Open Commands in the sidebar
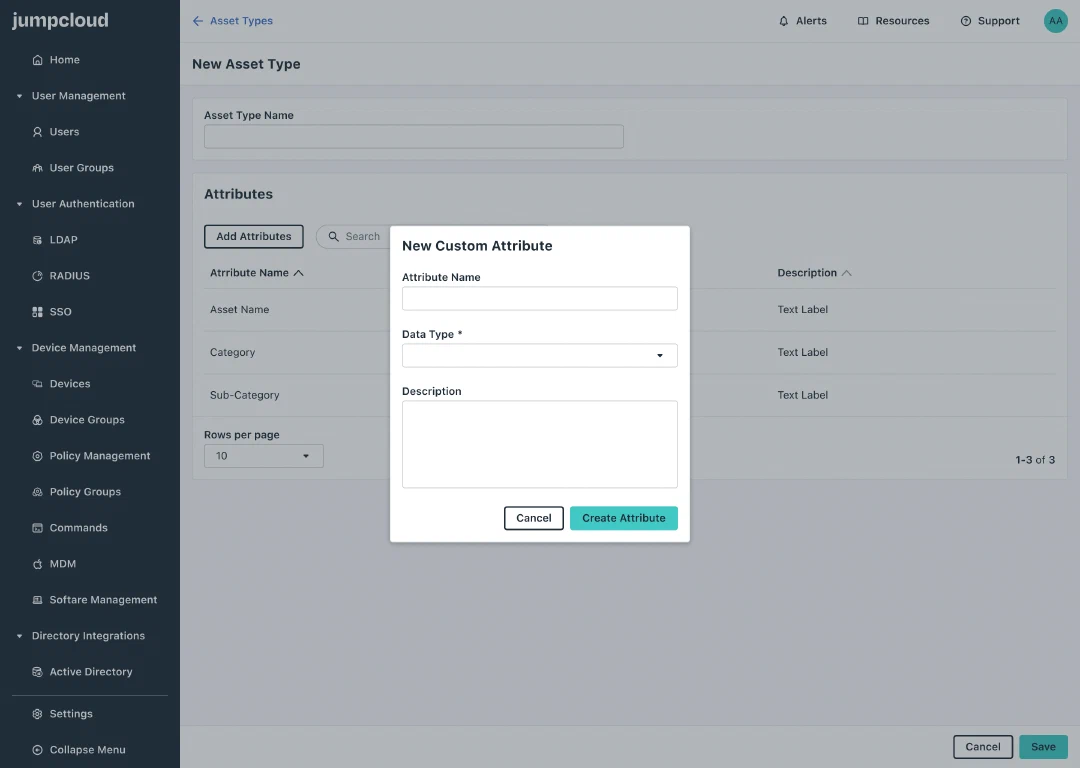This screenshot has width=1080, height=768. [x=79, y=528]
